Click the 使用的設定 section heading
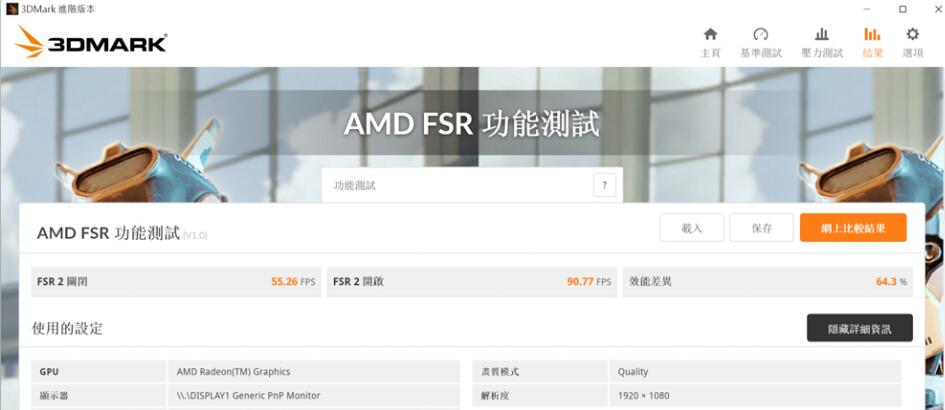 coord(67,329)
